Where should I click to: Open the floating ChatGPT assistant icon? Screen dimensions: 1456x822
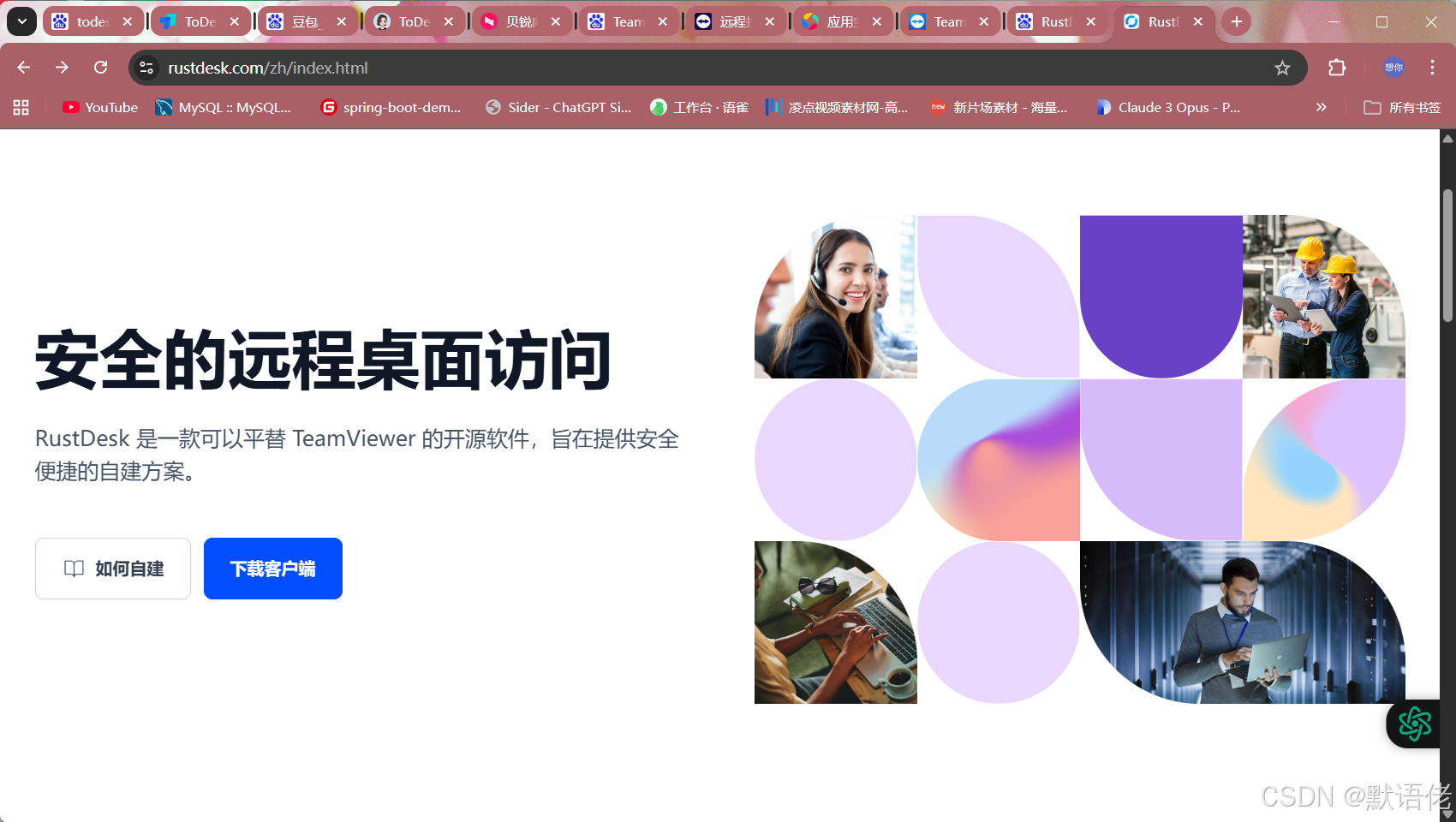point(1414,724)
